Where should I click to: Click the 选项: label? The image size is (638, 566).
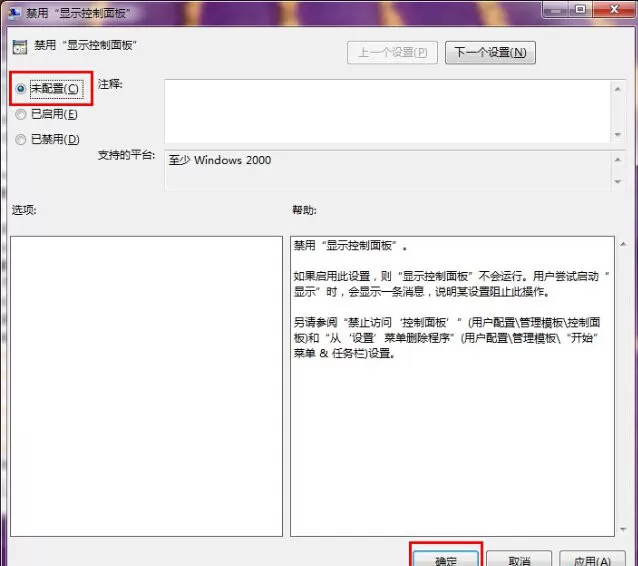24,210
